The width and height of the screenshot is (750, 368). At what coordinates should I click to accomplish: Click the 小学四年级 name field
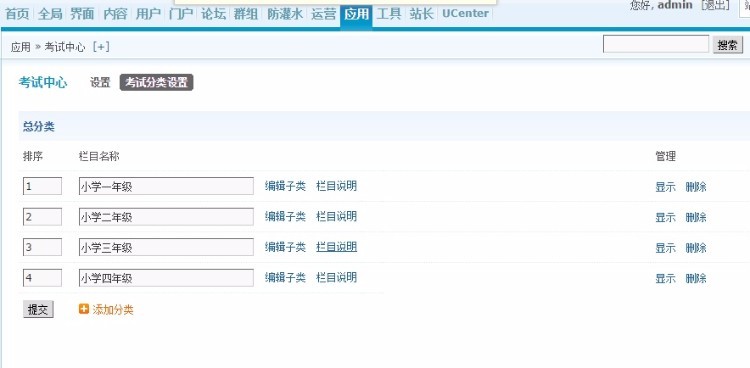[x=166, y=278]
